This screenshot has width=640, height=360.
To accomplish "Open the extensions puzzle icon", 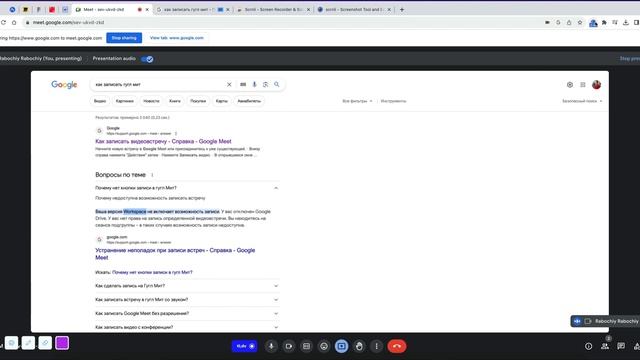I will tap(604, 22).
